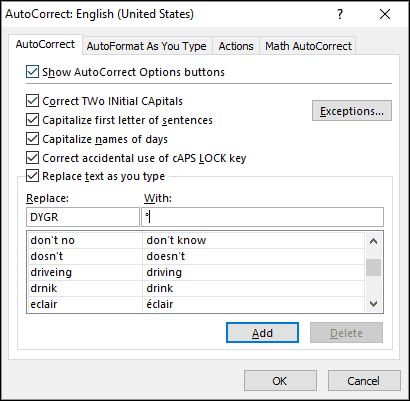
Task: Click the list scroll up arrow
Action: (373, 241)
